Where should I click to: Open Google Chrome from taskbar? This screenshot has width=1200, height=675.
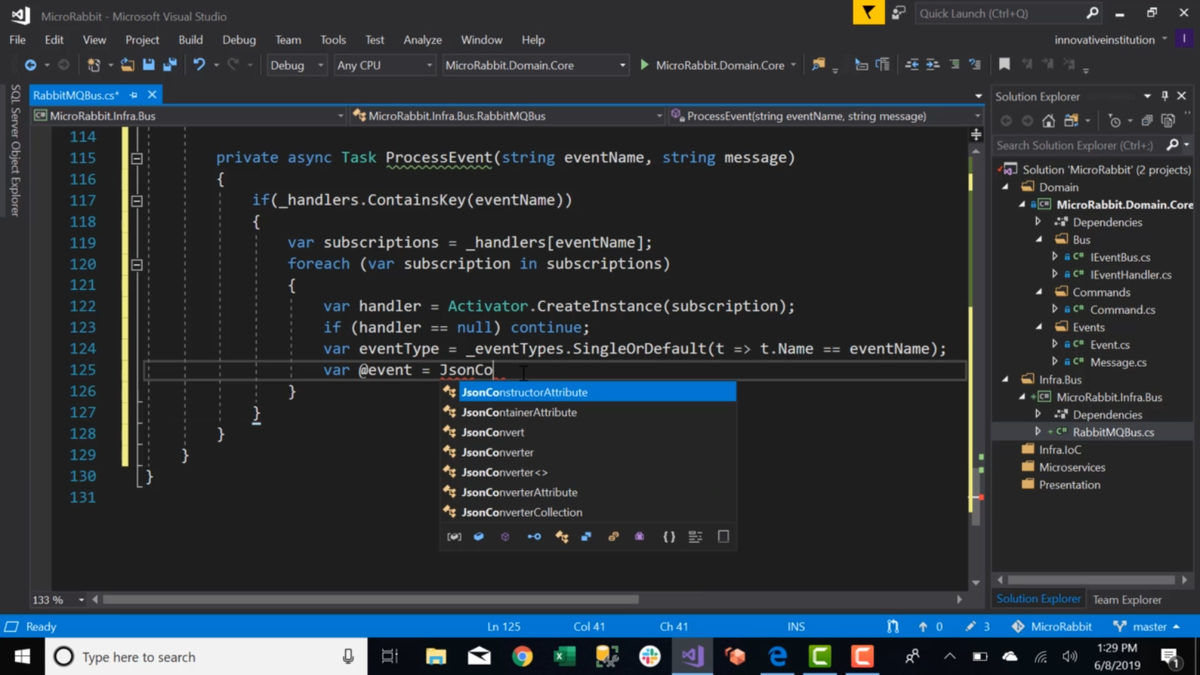pos(522,656)
